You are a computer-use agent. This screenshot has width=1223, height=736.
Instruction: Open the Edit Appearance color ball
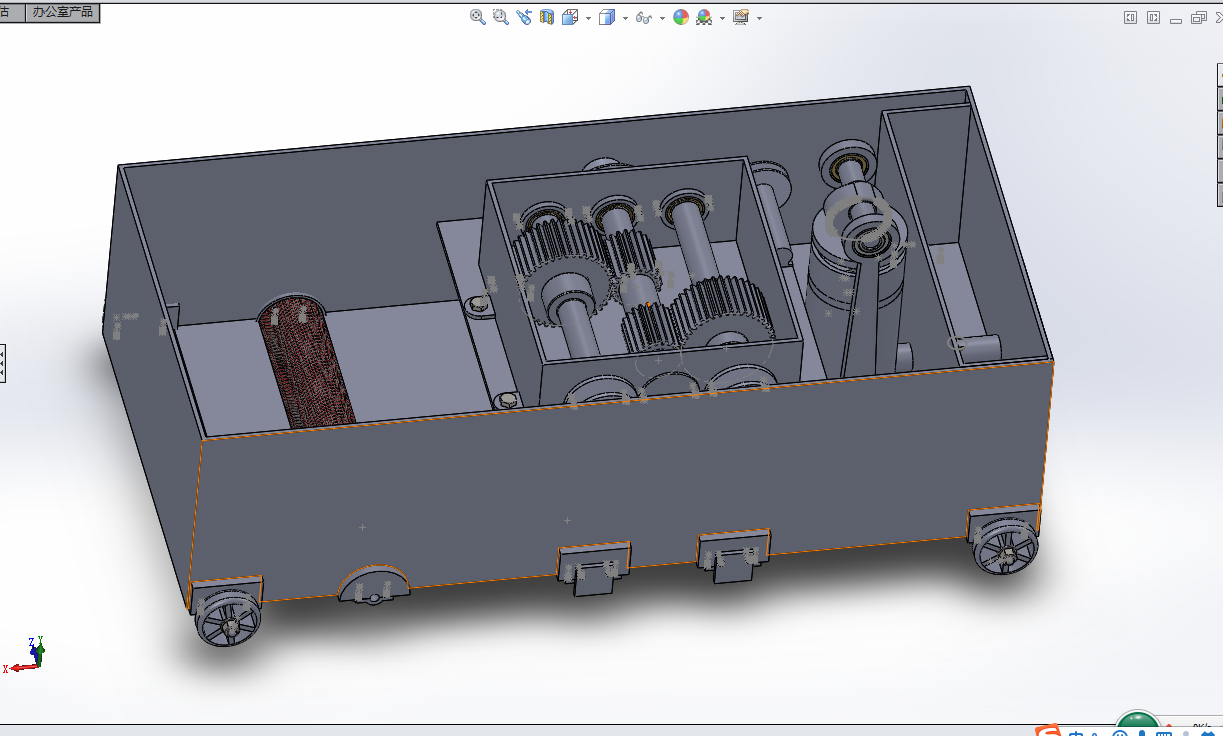tap(681, 17)
